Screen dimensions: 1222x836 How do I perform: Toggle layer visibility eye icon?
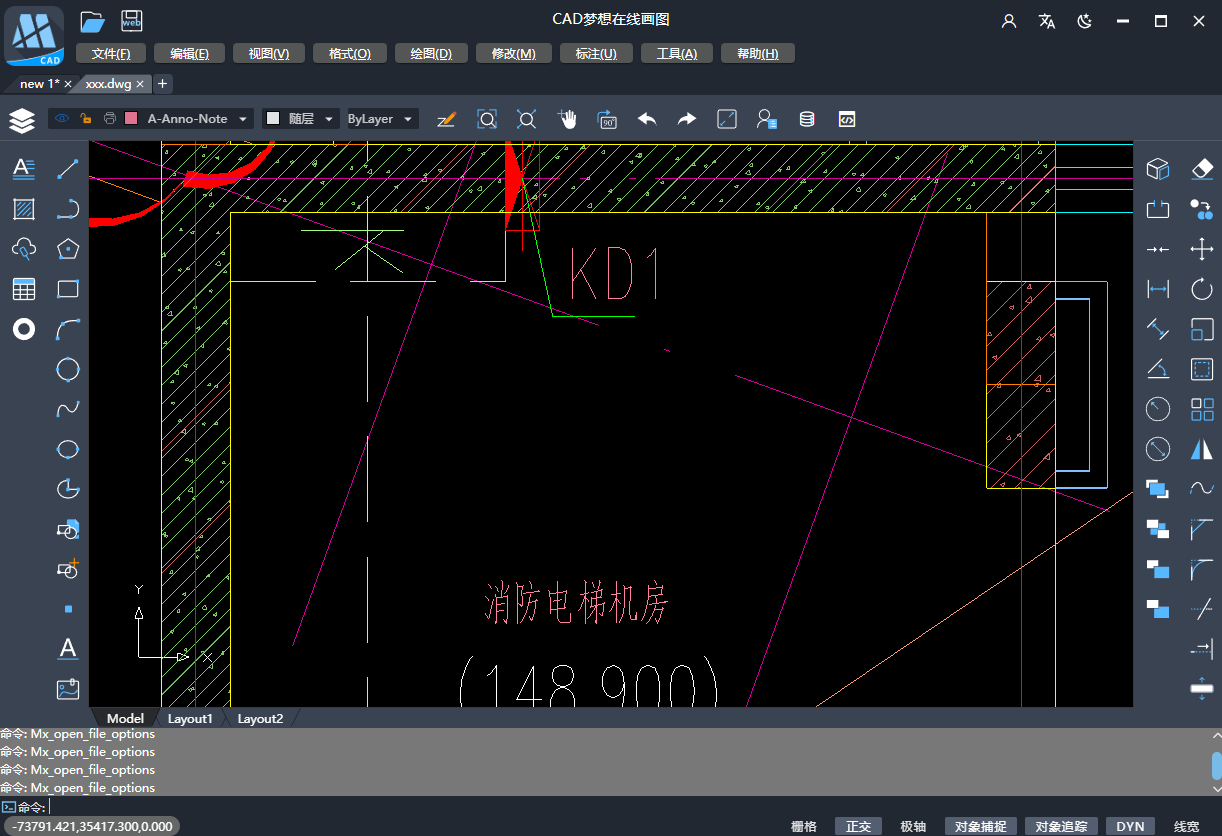(62, 119)
